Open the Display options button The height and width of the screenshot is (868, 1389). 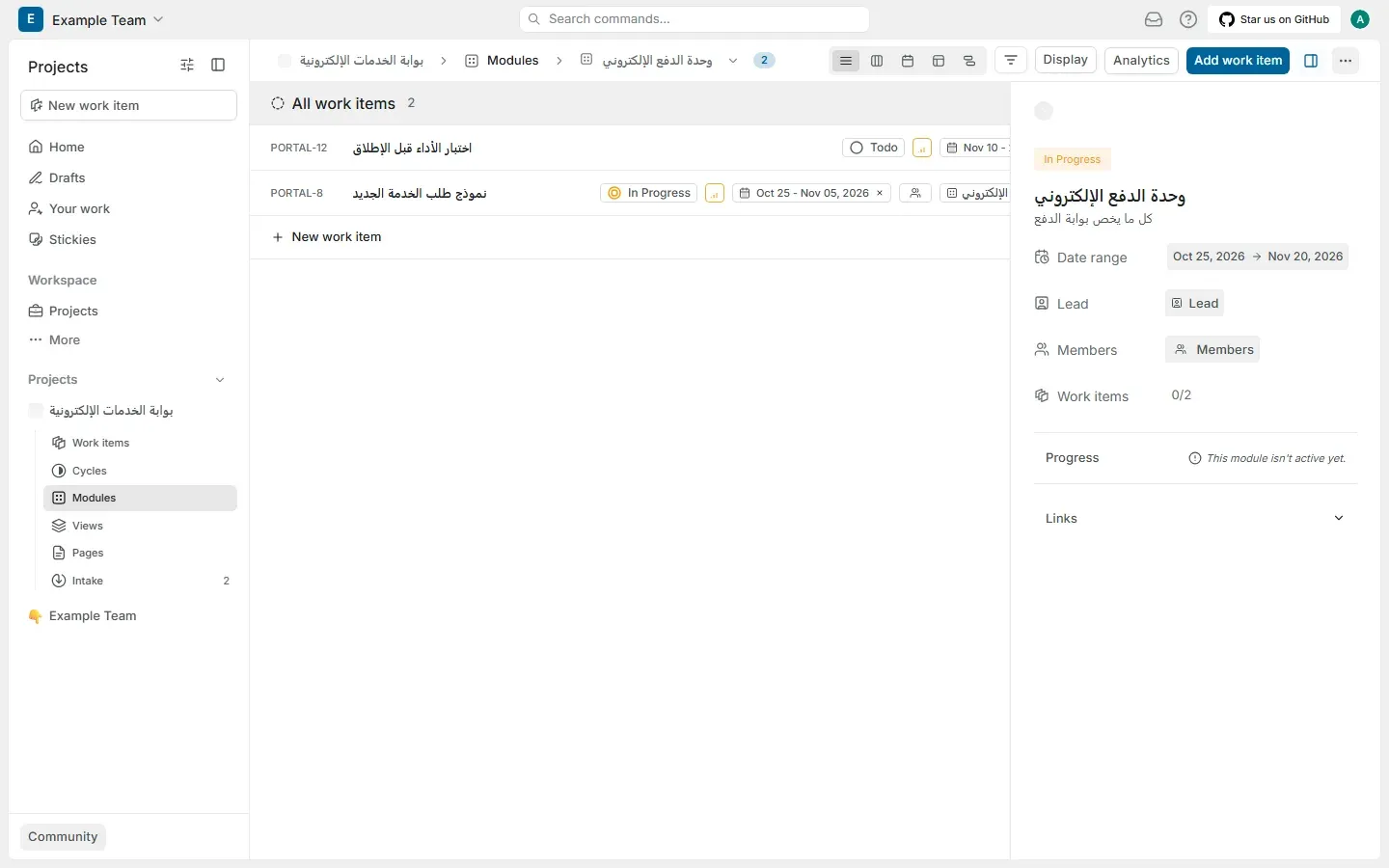[1066, 60]
